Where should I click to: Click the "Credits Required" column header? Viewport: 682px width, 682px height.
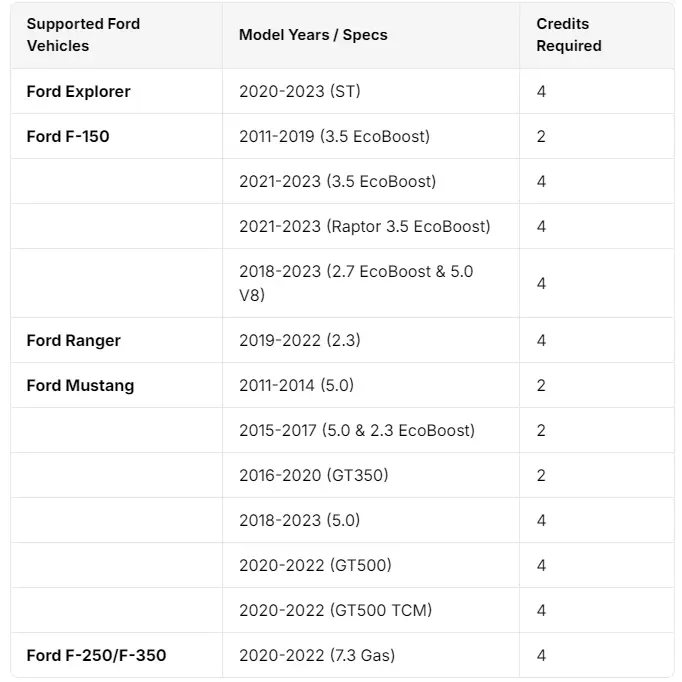pos(569,35)
